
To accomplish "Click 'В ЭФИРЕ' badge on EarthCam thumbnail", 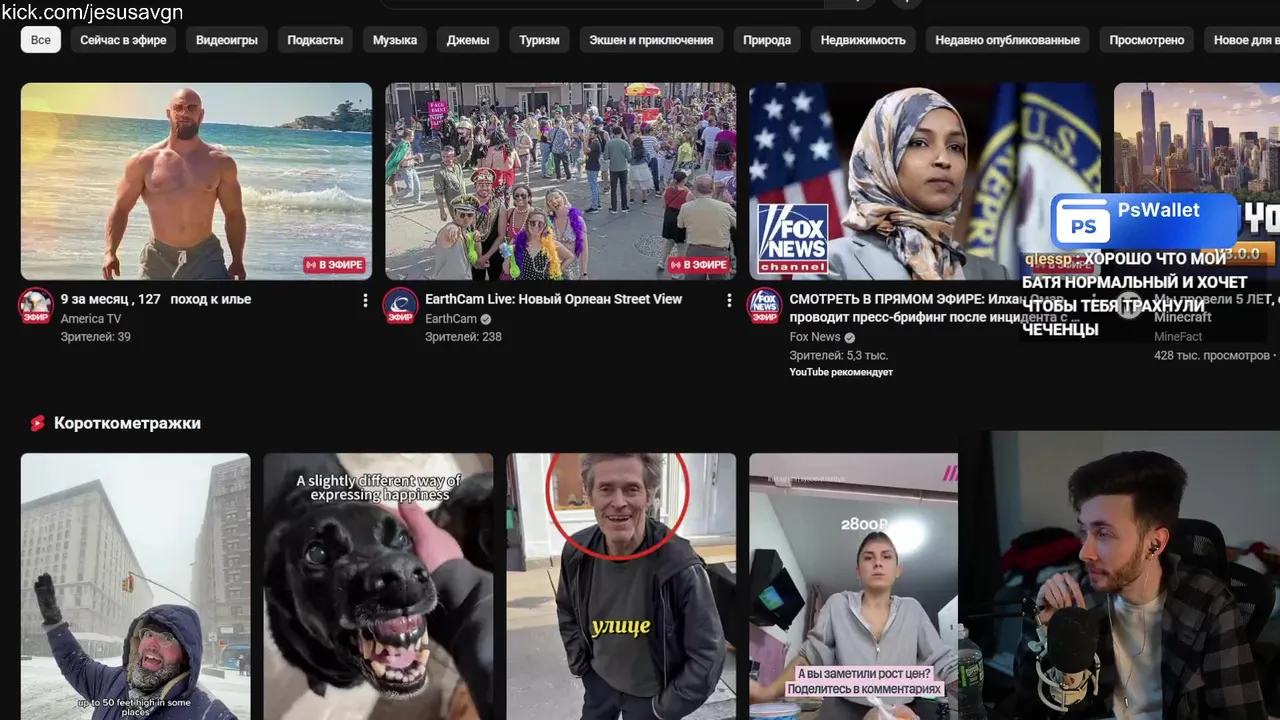I will coord(699,265).
